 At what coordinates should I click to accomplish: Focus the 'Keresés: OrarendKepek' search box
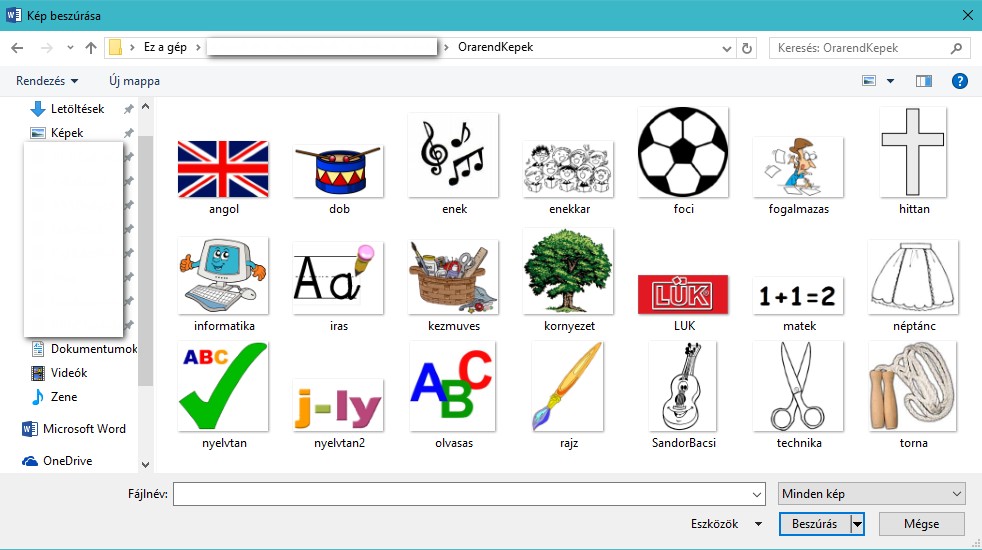[869, 48]
